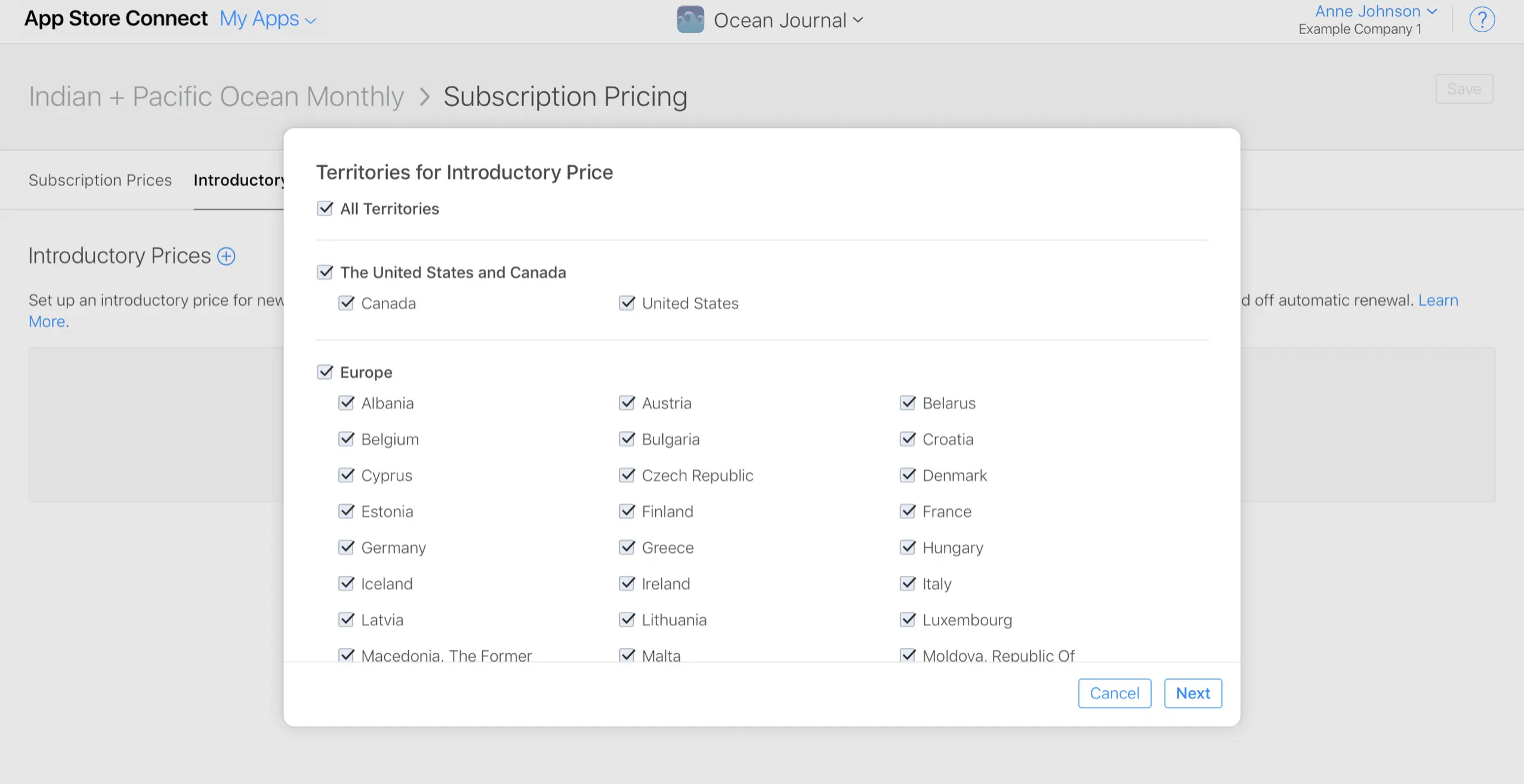Open the Help question mark icon
The height and width of the screenshot is (784, 1524).
(1482, 20)
